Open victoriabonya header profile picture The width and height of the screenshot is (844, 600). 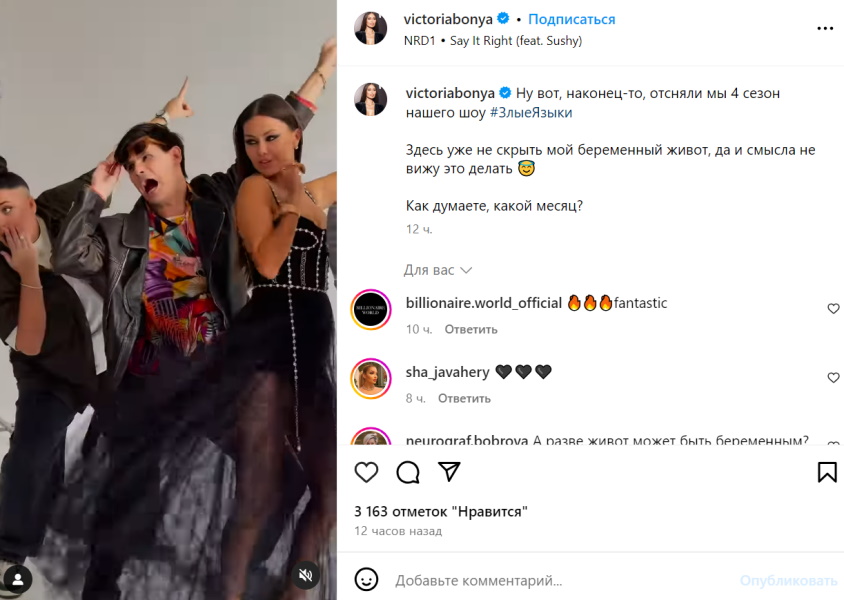tap(371, 29)
